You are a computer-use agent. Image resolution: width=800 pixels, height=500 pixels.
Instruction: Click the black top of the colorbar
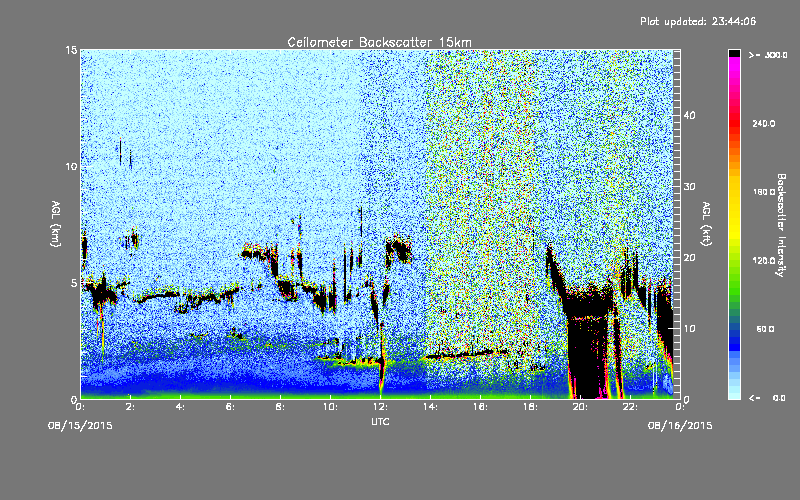734,53
